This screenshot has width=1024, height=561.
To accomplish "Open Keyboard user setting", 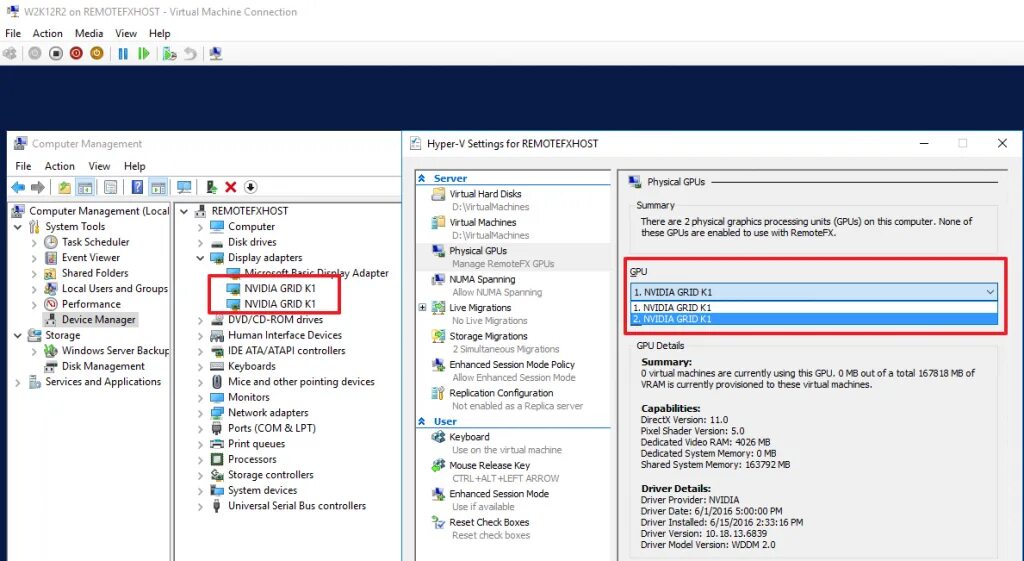I will 469,437.
